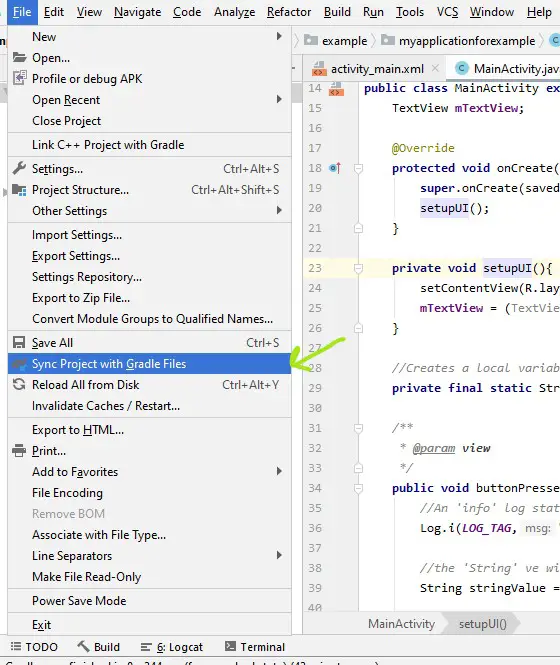
Task: Expand the New submenu
Action: pyautogui.click(x=279, y=36)
